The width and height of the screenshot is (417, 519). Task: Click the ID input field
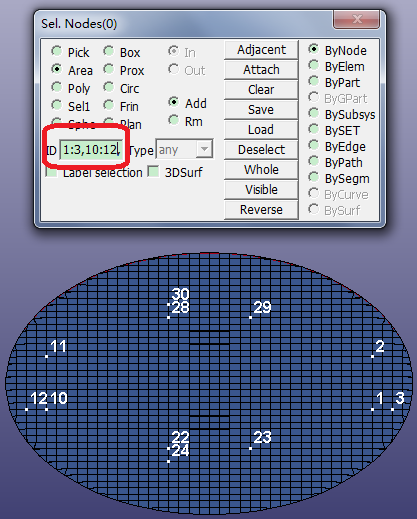click(91, 150)
